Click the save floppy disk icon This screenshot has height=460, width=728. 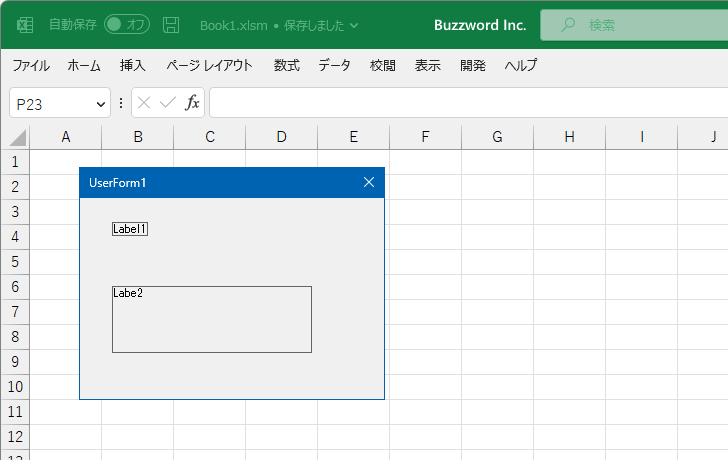pos(171,25)
